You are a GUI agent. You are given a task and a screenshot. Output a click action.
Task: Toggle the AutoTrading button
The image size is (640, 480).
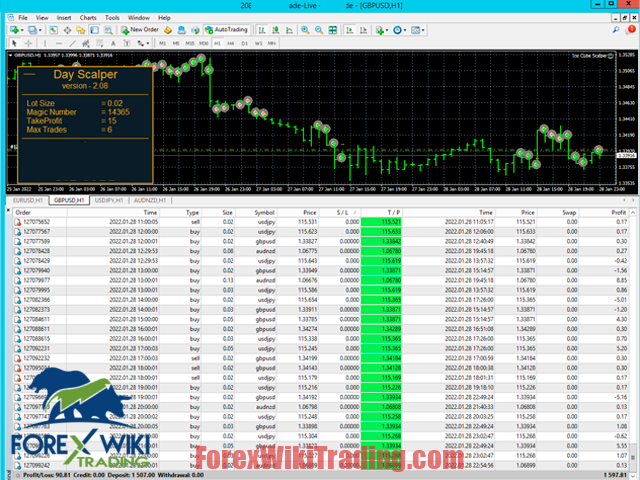click(x=227, y=30)
